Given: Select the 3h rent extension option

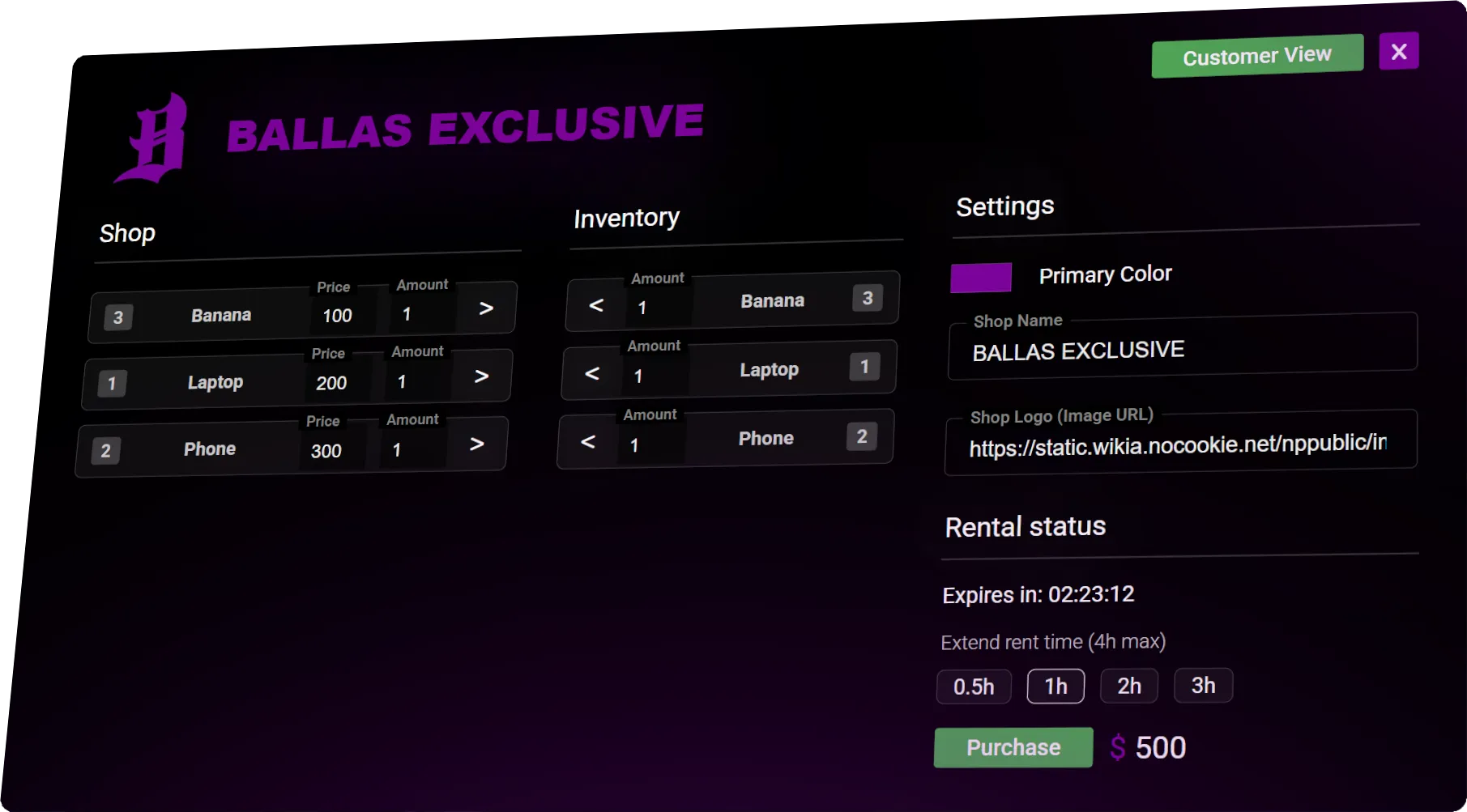Looking at the screenshot, I should tap(1203, 685).
